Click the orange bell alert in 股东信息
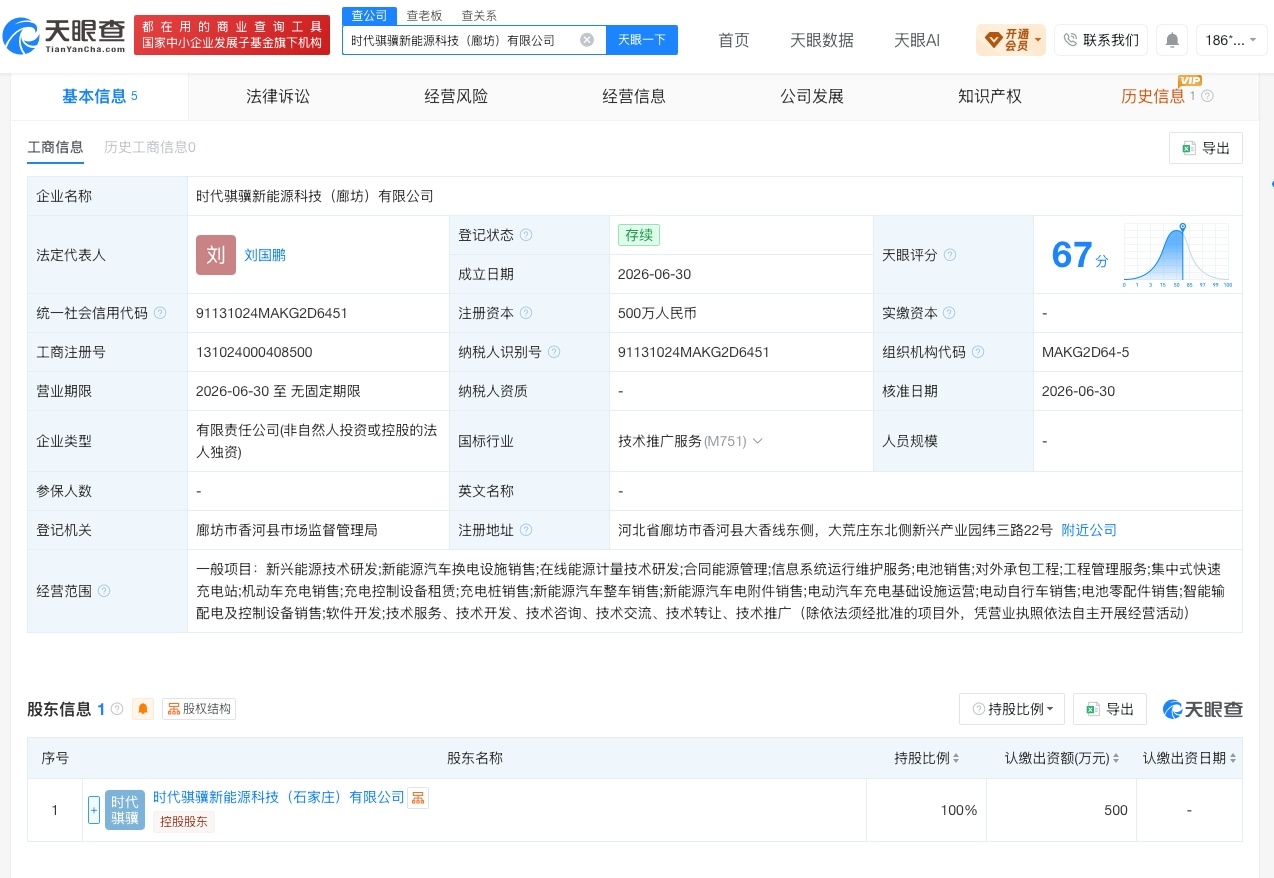This screenshot has height=878, width=1274. [x=144, y=709]
